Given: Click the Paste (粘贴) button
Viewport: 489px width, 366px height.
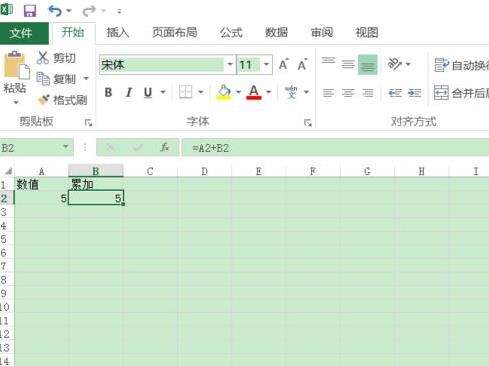Looking at the screenshot, I should click(x=15, y=77).
